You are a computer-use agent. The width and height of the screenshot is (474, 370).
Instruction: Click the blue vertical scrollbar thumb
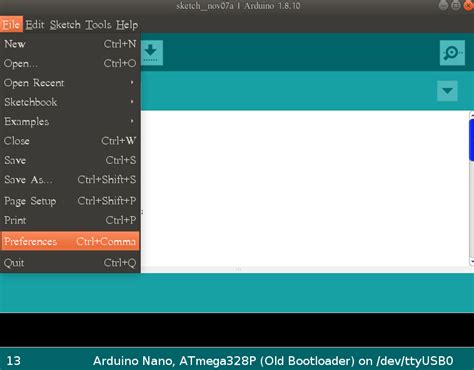(x=471, y=140)
